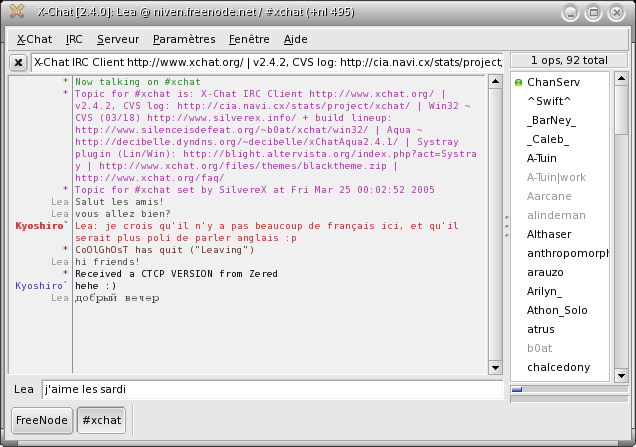
Task: Select user Athon_Solo in user list
Action: pyautogui.click(x=557, y=310)
